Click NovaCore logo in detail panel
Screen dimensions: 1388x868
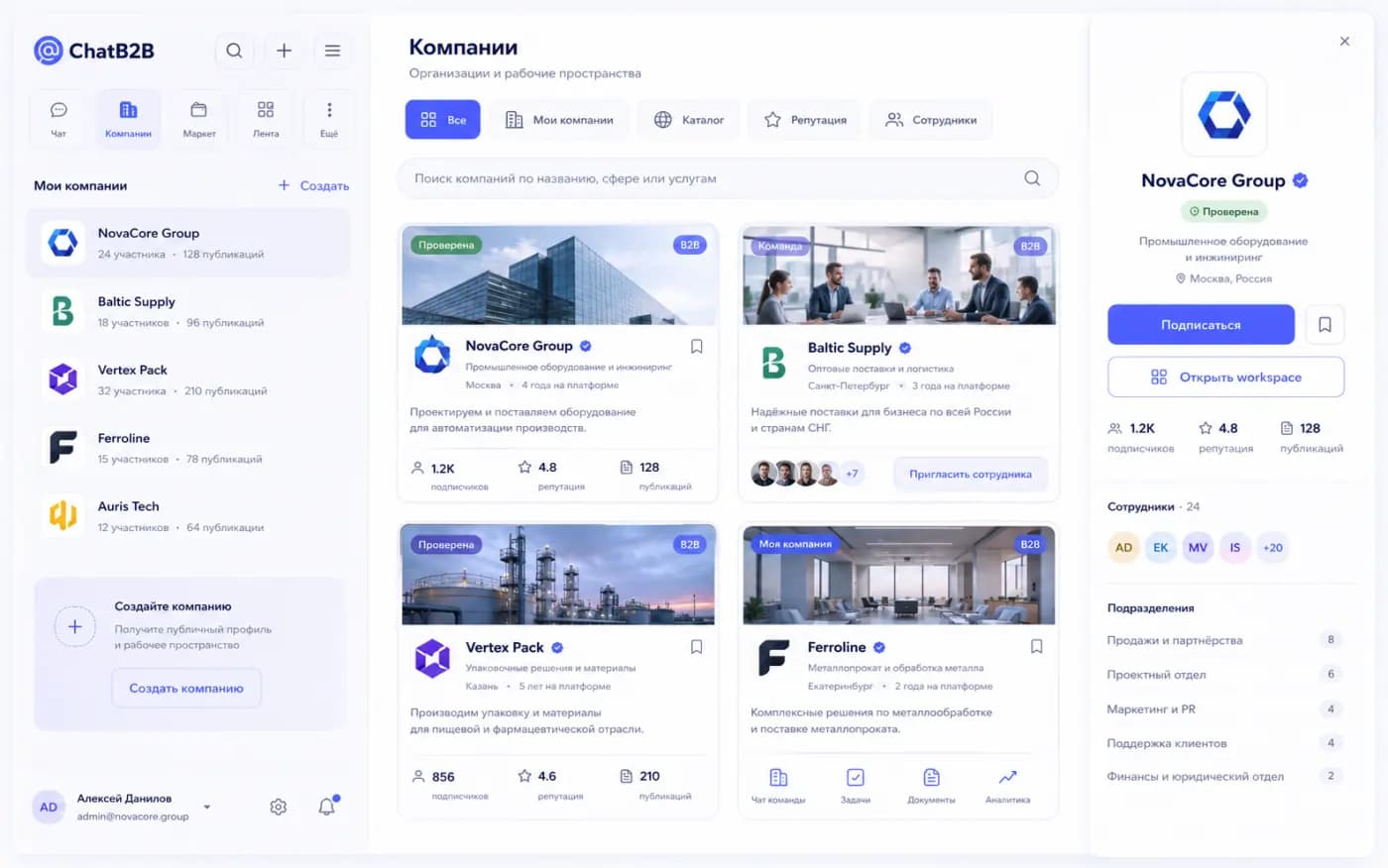click(x=1224, y=114)
